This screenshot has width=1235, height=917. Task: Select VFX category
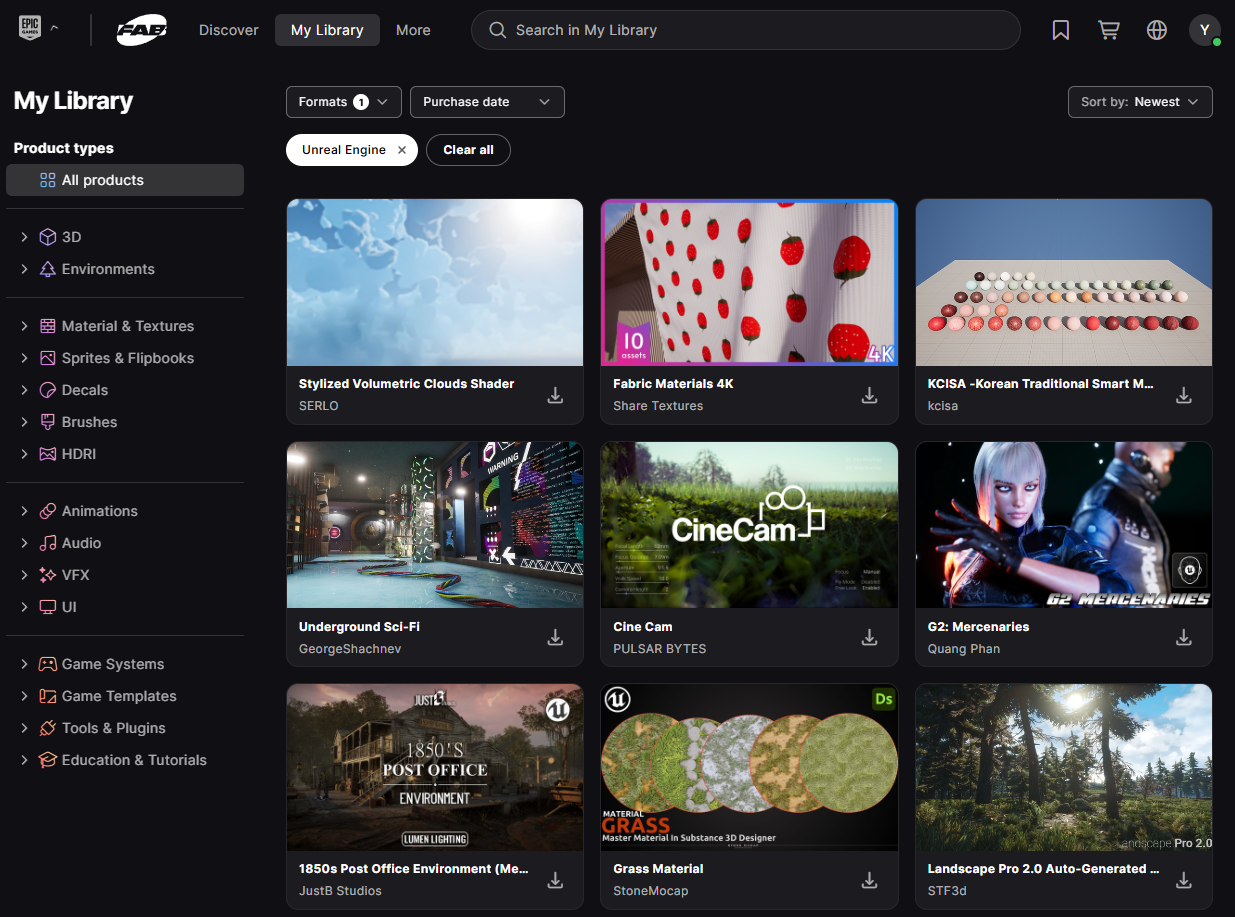pos(76,575)
